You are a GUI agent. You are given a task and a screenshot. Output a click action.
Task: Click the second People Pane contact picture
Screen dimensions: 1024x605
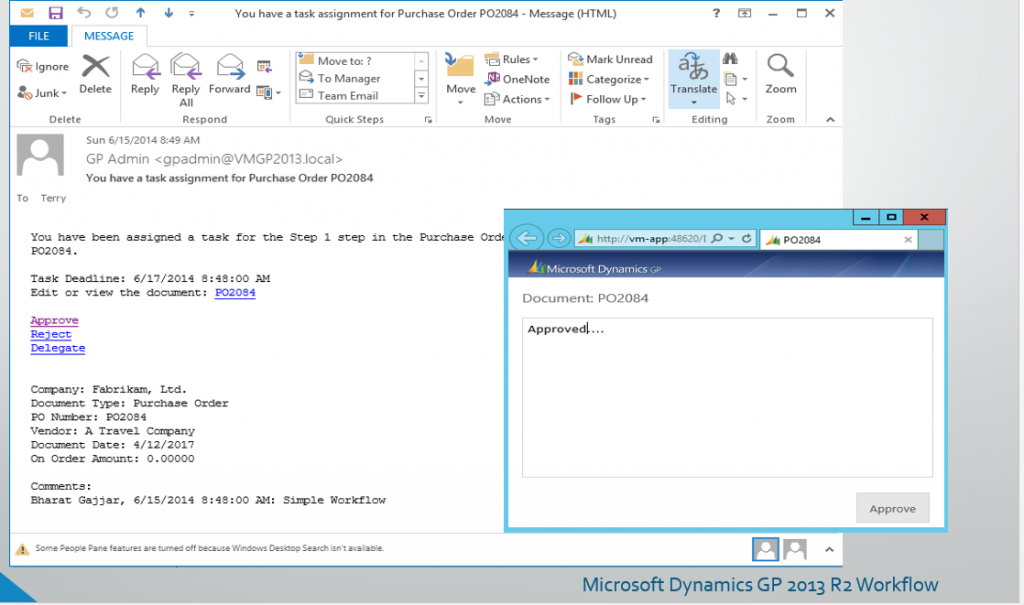pos(795,549)
